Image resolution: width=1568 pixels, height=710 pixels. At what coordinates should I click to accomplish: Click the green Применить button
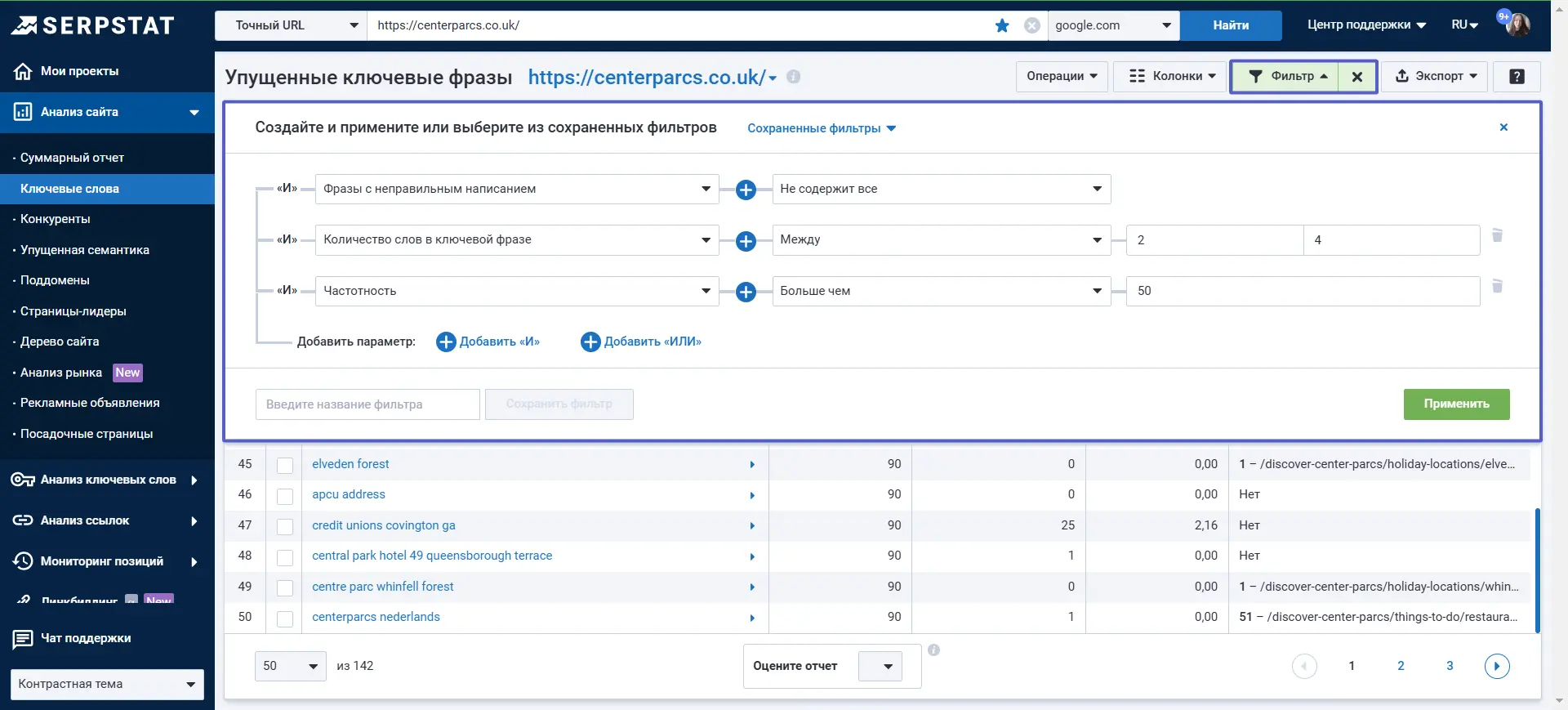(x=1456, y=404)
